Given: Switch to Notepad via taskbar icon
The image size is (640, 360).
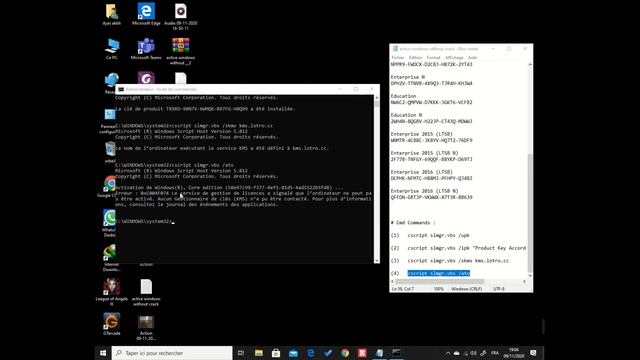Looking at the screenshot, I should point(379,353).
